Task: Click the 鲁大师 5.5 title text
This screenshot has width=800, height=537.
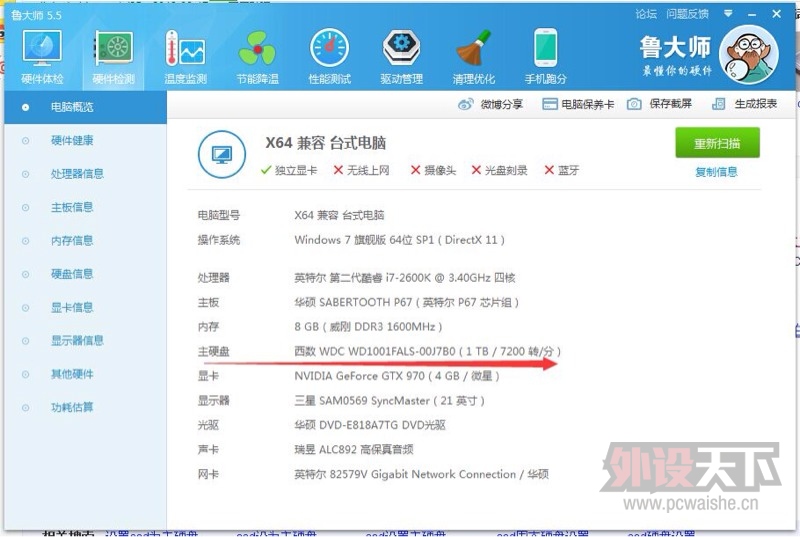Action: pos(36,15)
